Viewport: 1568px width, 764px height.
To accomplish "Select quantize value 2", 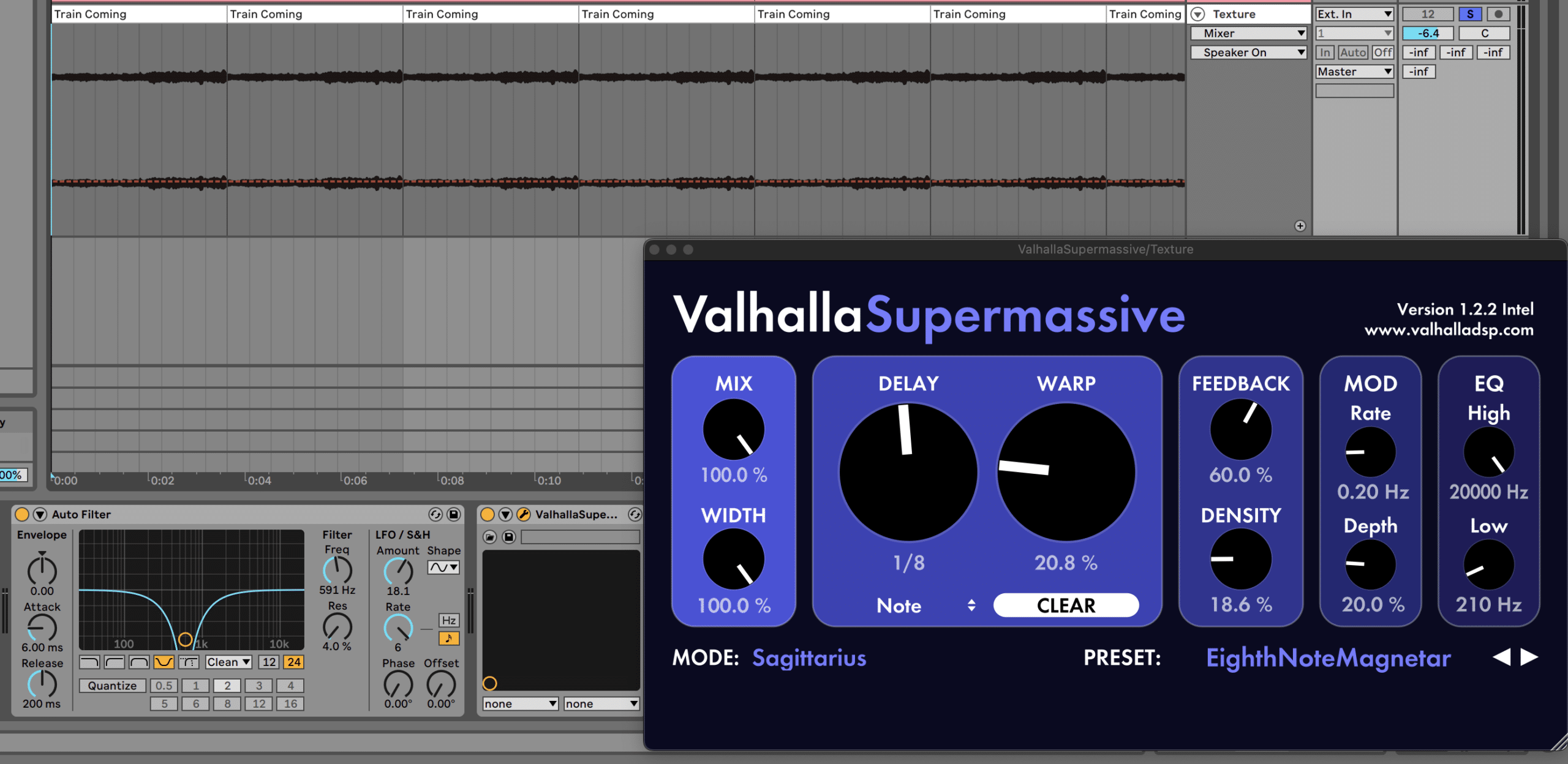I will 227,686.
